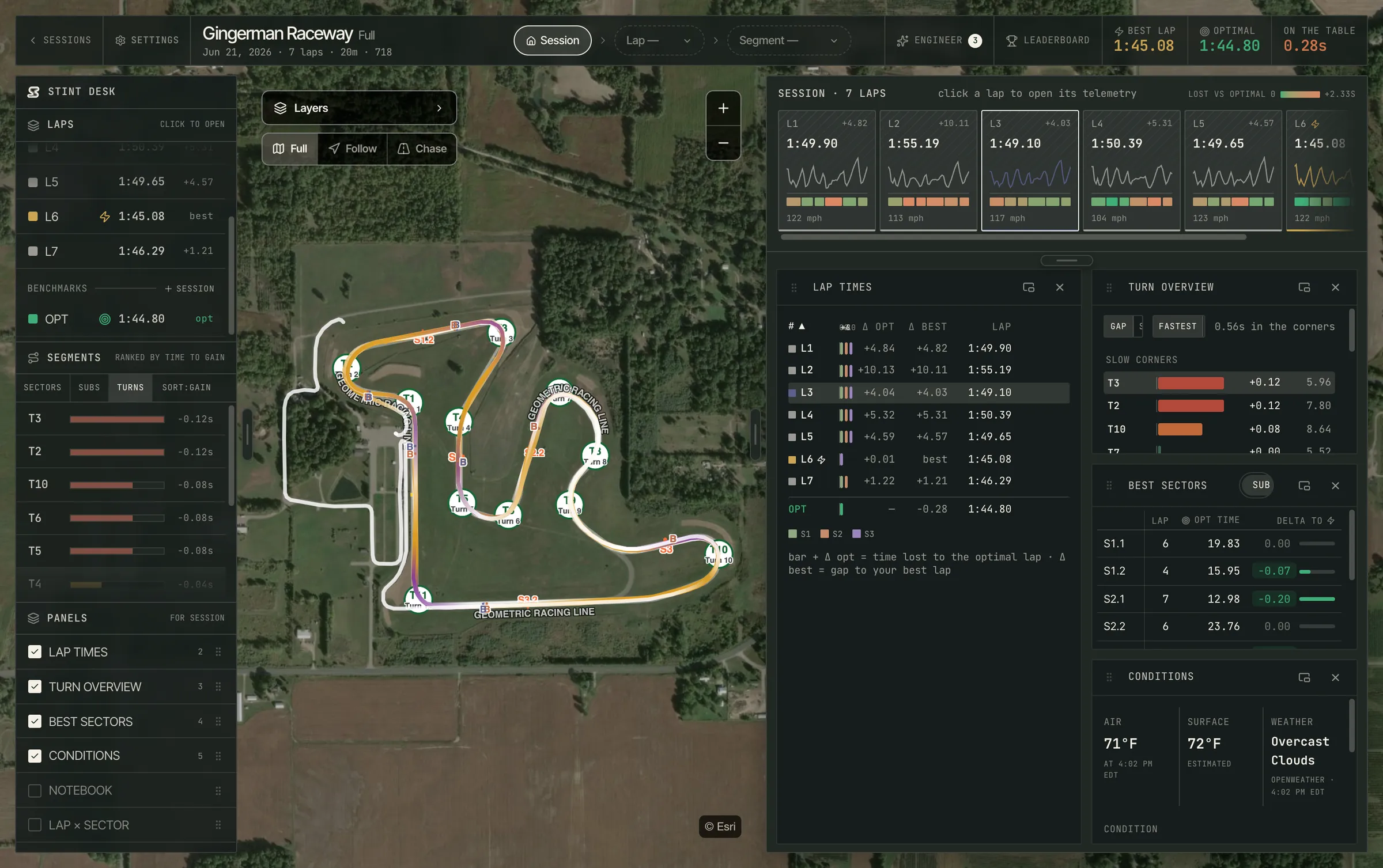Screen dimensions: 1383x868
Task: Pop out the Turn Overview panel
Action: point(1305,287)
